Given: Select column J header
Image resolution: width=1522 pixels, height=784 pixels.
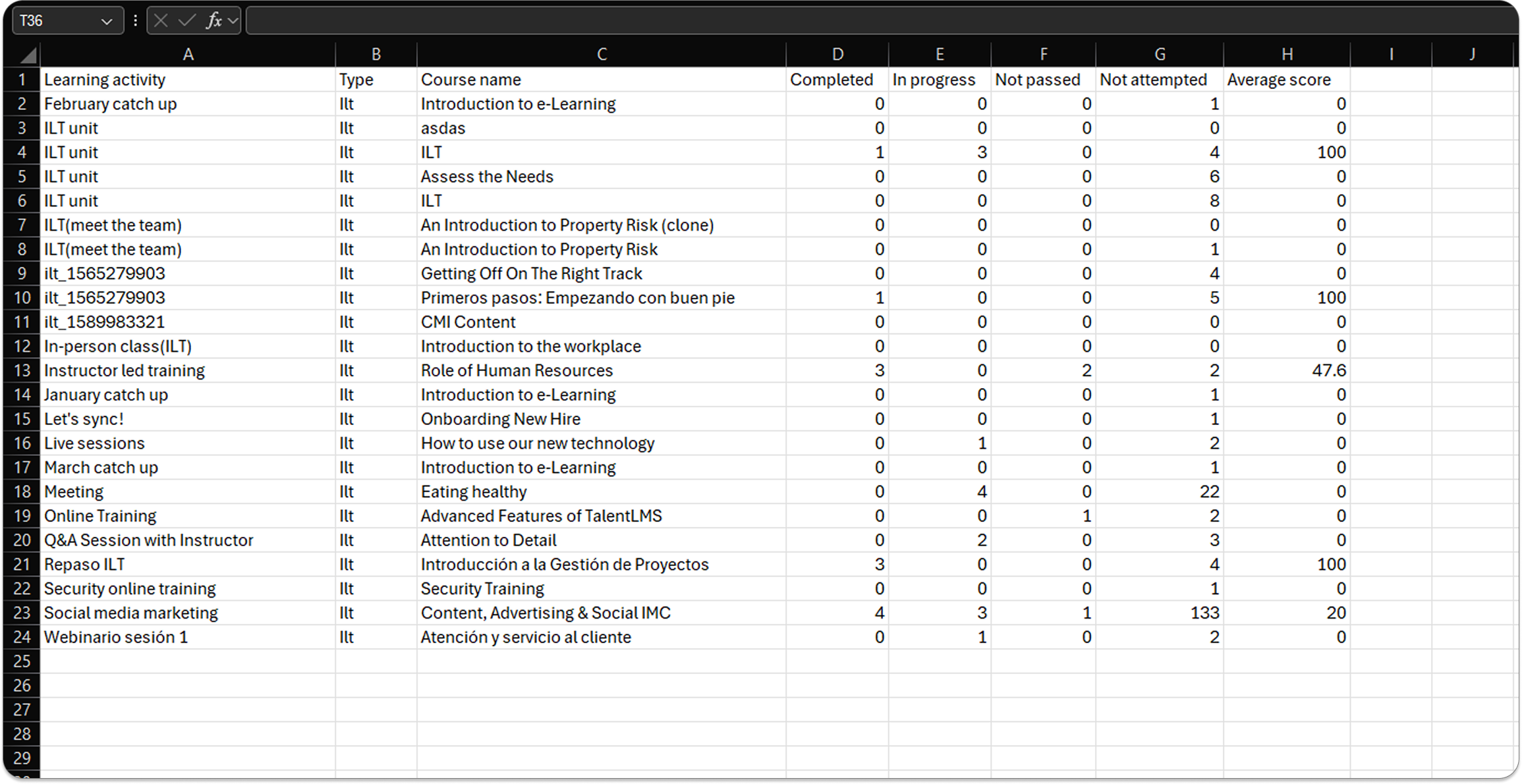Looking at the screenshot, I should tap(1472, 55).
